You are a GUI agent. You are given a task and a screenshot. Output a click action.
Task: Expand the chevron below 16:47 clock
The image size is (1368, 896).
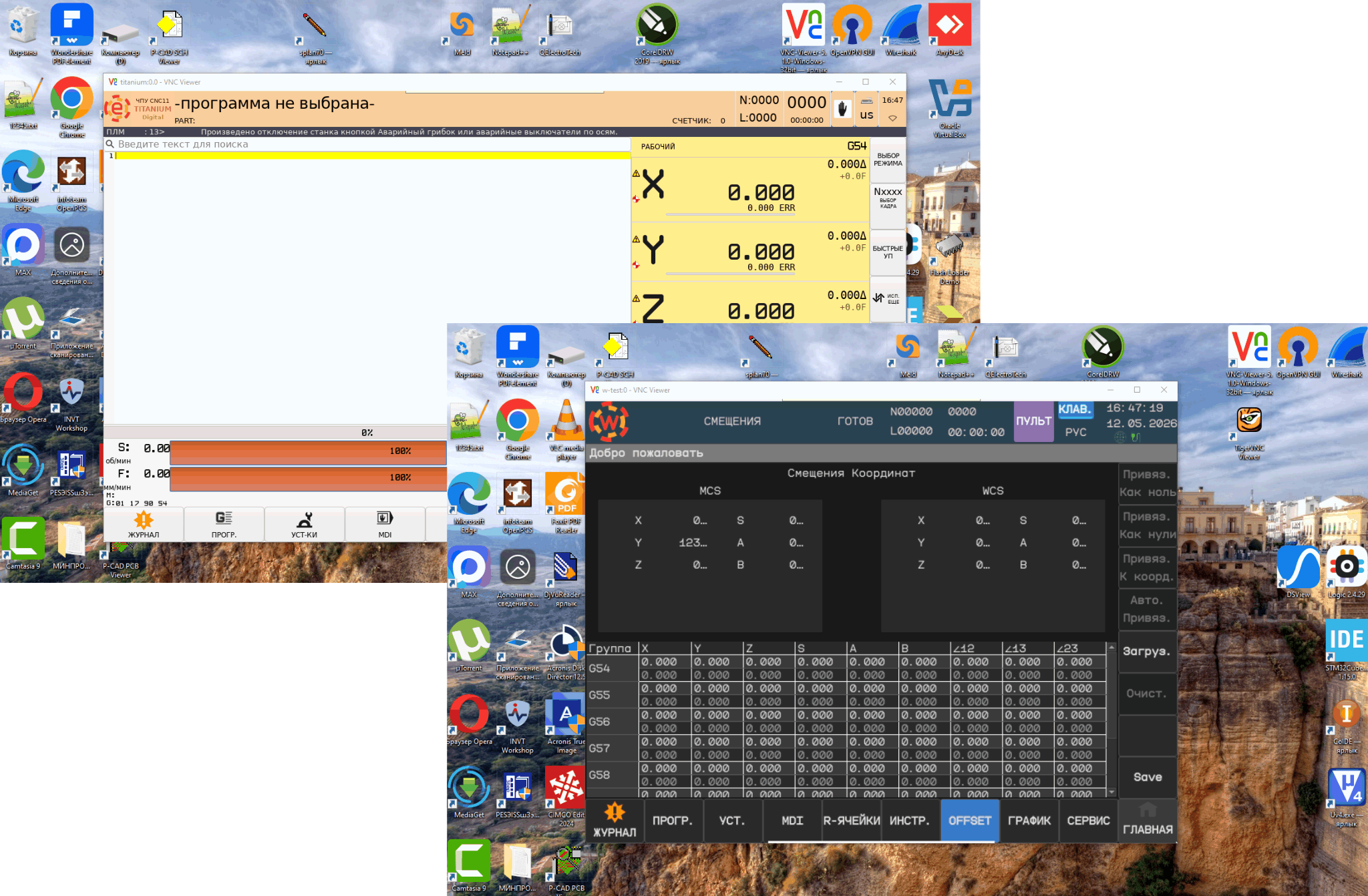892,118
